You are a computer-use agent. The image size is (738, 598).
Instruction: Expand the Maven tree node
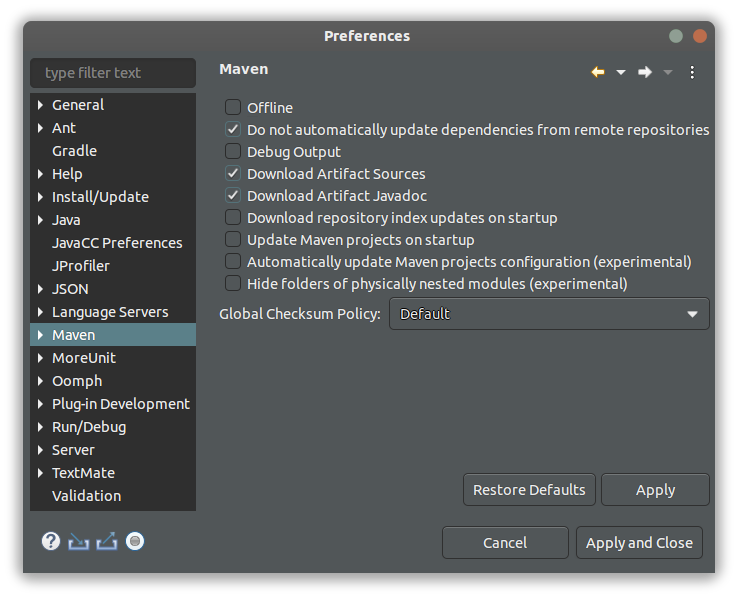coord(40,335)
